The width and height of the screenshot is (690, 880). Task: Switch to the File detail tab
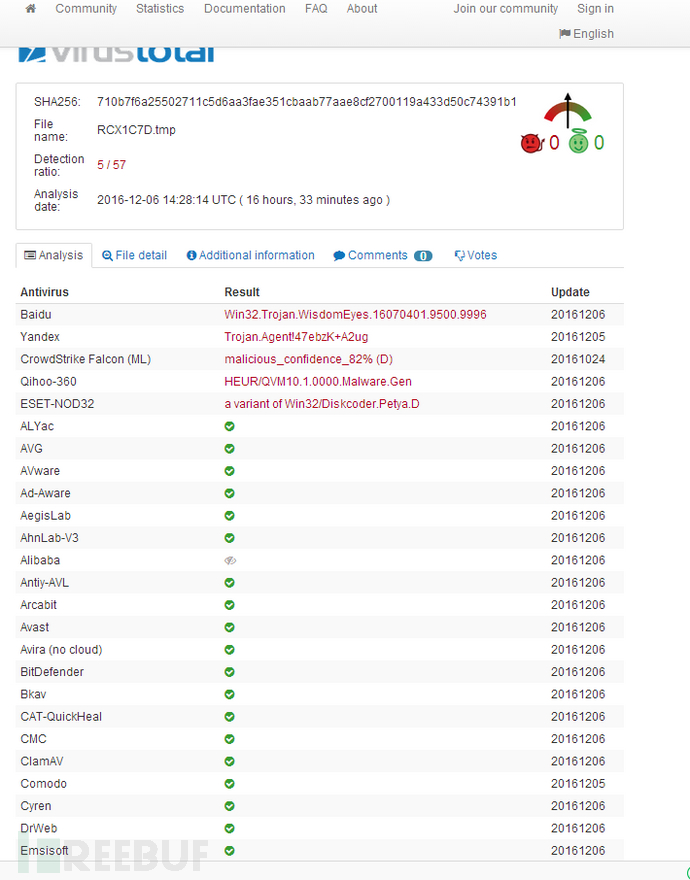[135, 255]
